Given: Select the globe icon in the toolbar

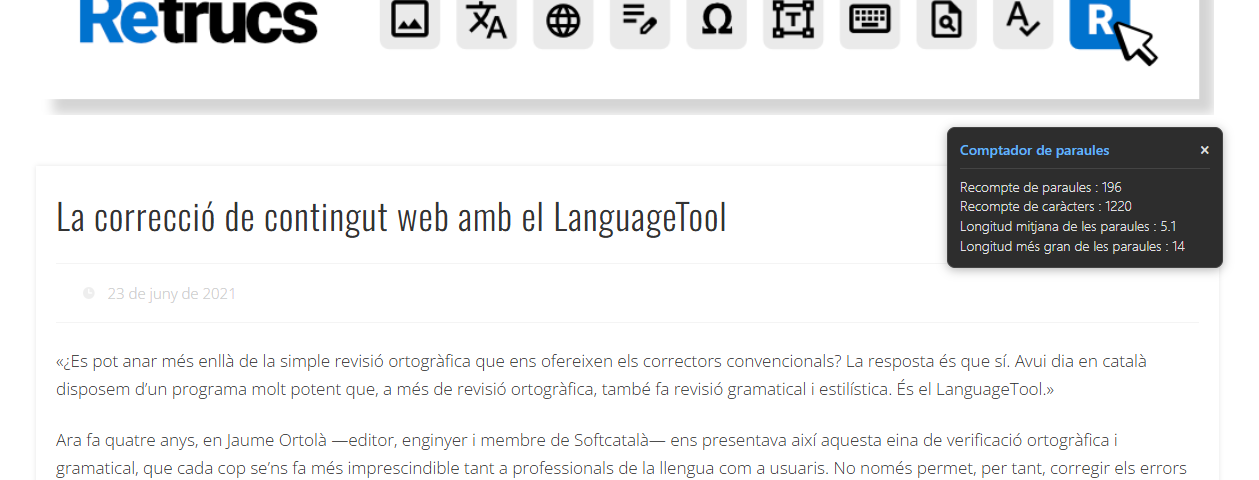Looking at the screenshot, I should click(x=563, y=21).
